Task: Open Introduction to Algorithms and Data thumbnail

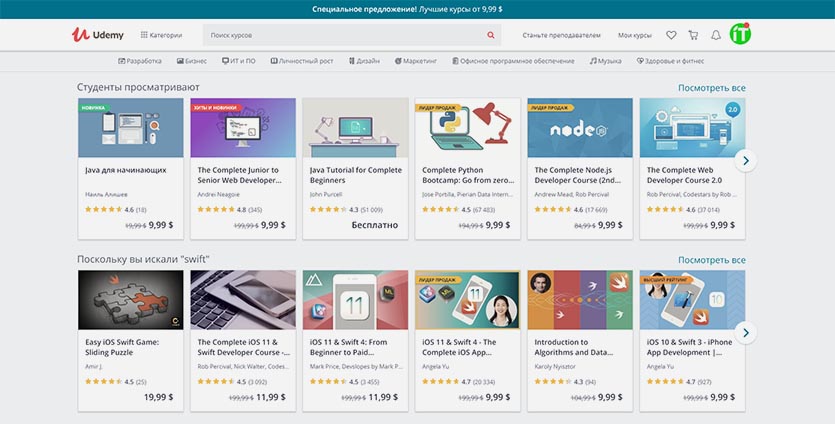Action: point(580,300)
